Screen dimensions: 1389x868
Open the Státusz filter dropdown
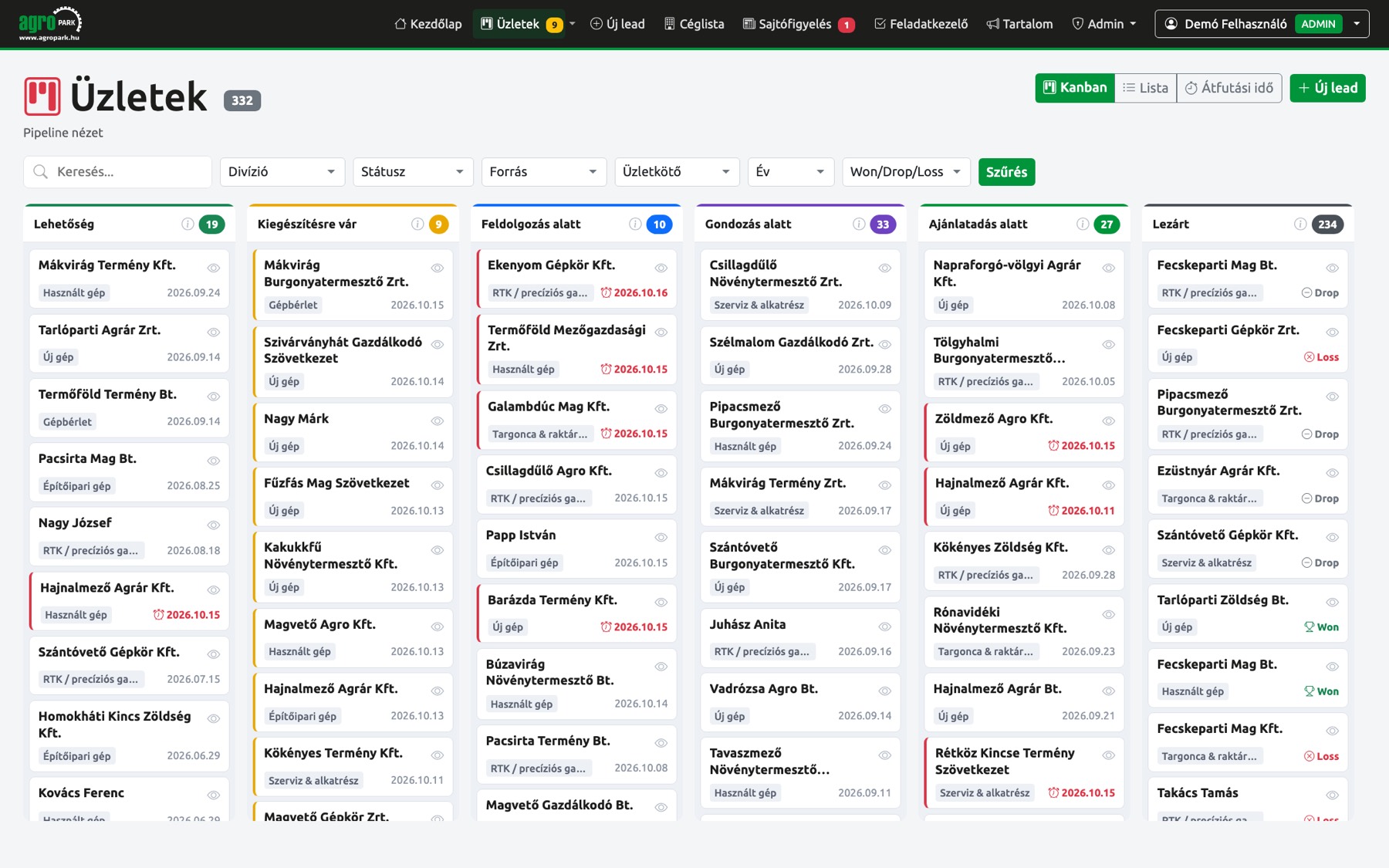pos(413,171)
